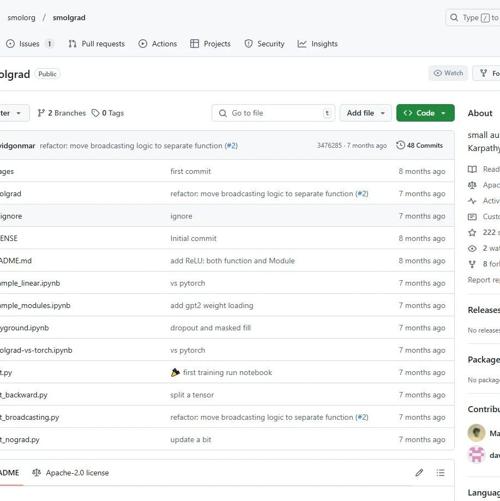Click the Pull requests branch icon

click(x=72, y=44)
